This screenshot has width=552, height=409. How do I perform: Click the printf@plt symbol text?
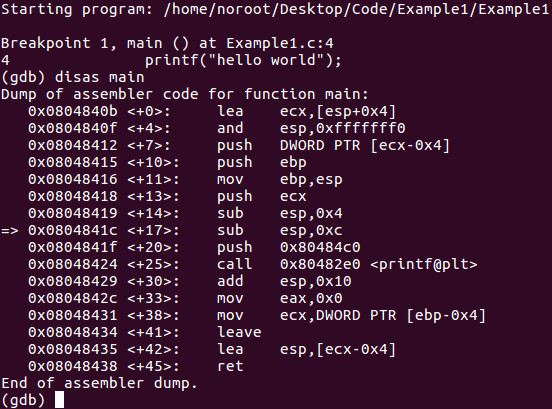[424, 264]
